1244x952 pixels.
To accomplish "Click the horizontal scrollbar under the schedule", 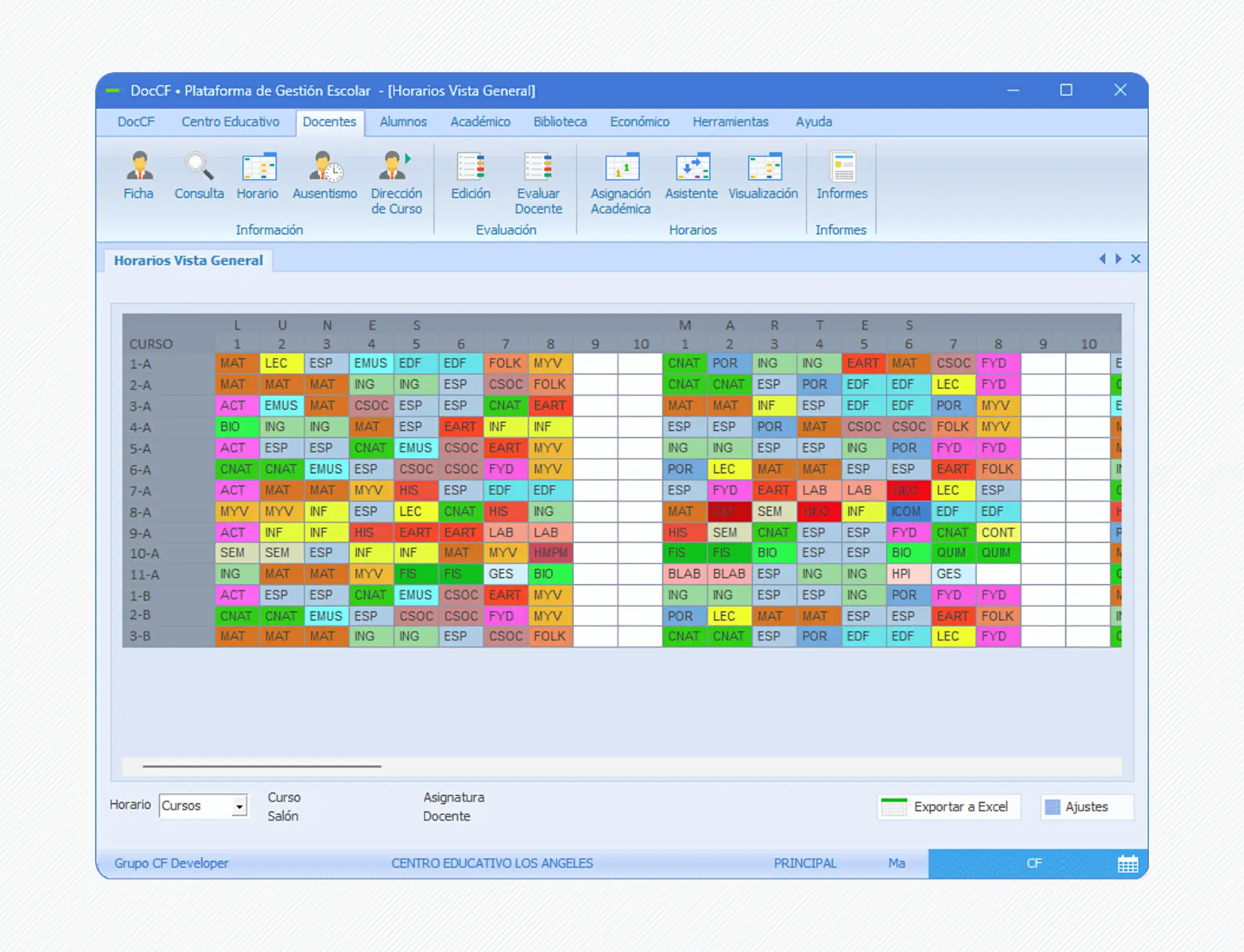I will (x=262, y=766).
